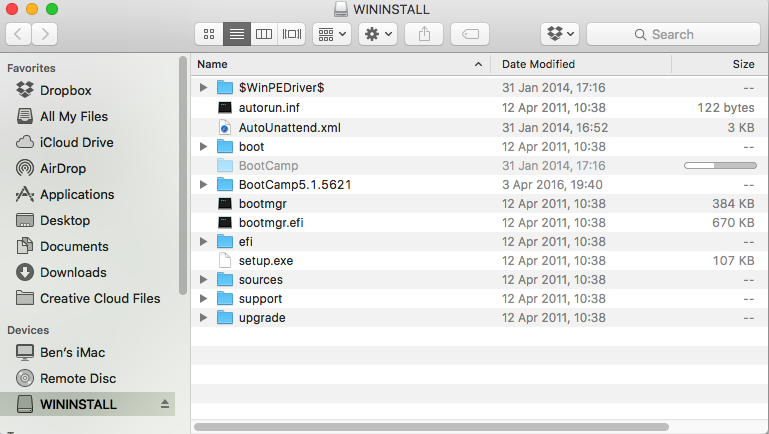Click the Search field
The height and width of the screenshot is (434, 769).
[673, 34]
